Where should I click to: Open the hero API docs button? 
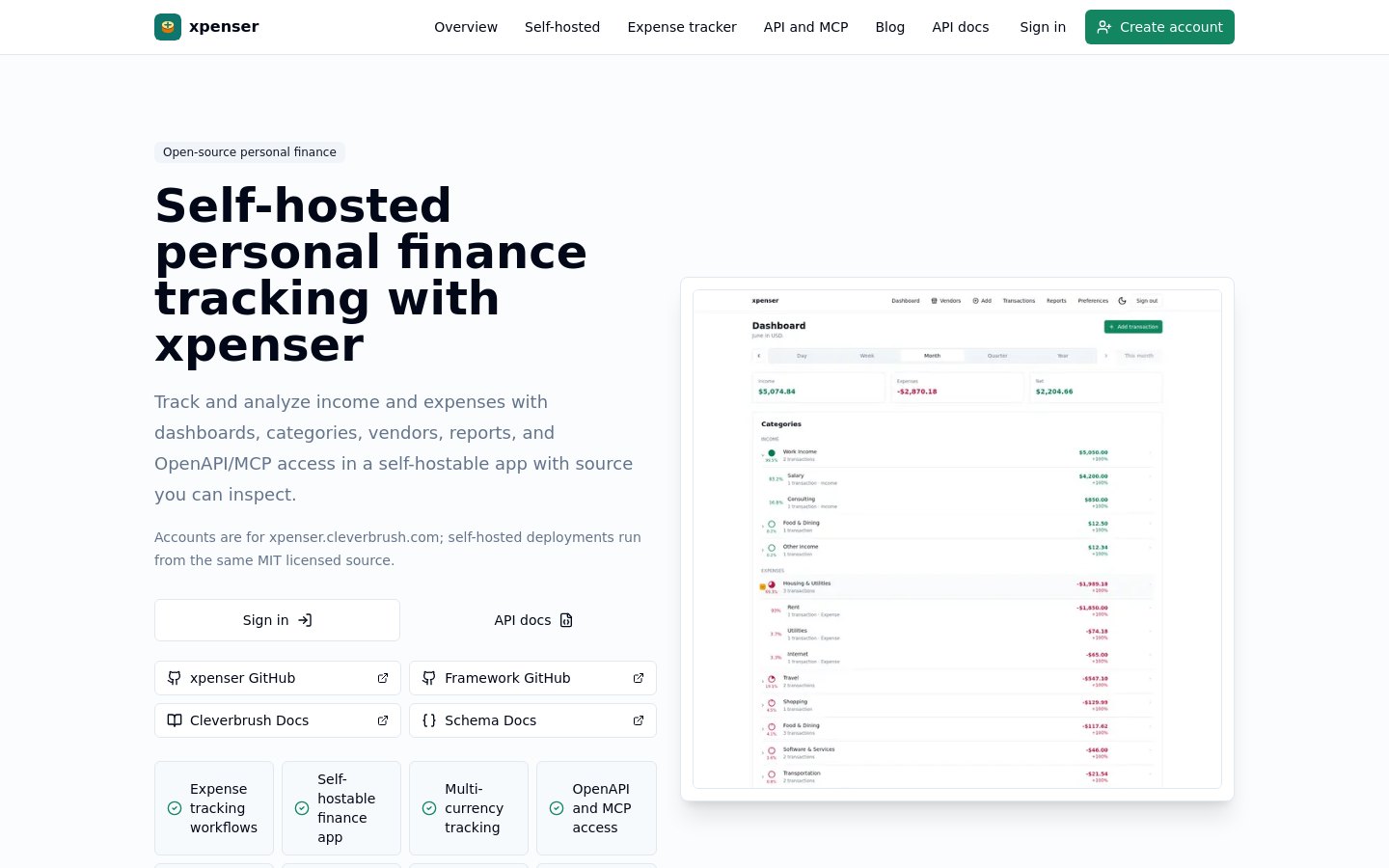(x=533, y=620)
